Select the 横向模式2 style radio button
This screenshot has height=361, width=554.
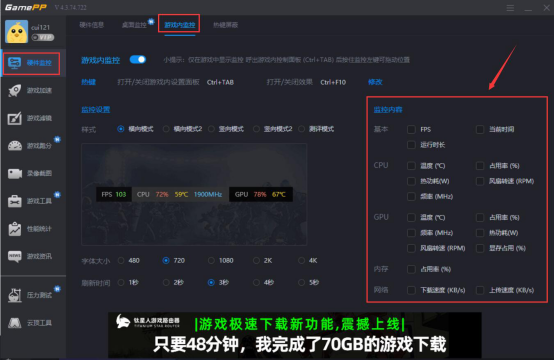(166, 129)
